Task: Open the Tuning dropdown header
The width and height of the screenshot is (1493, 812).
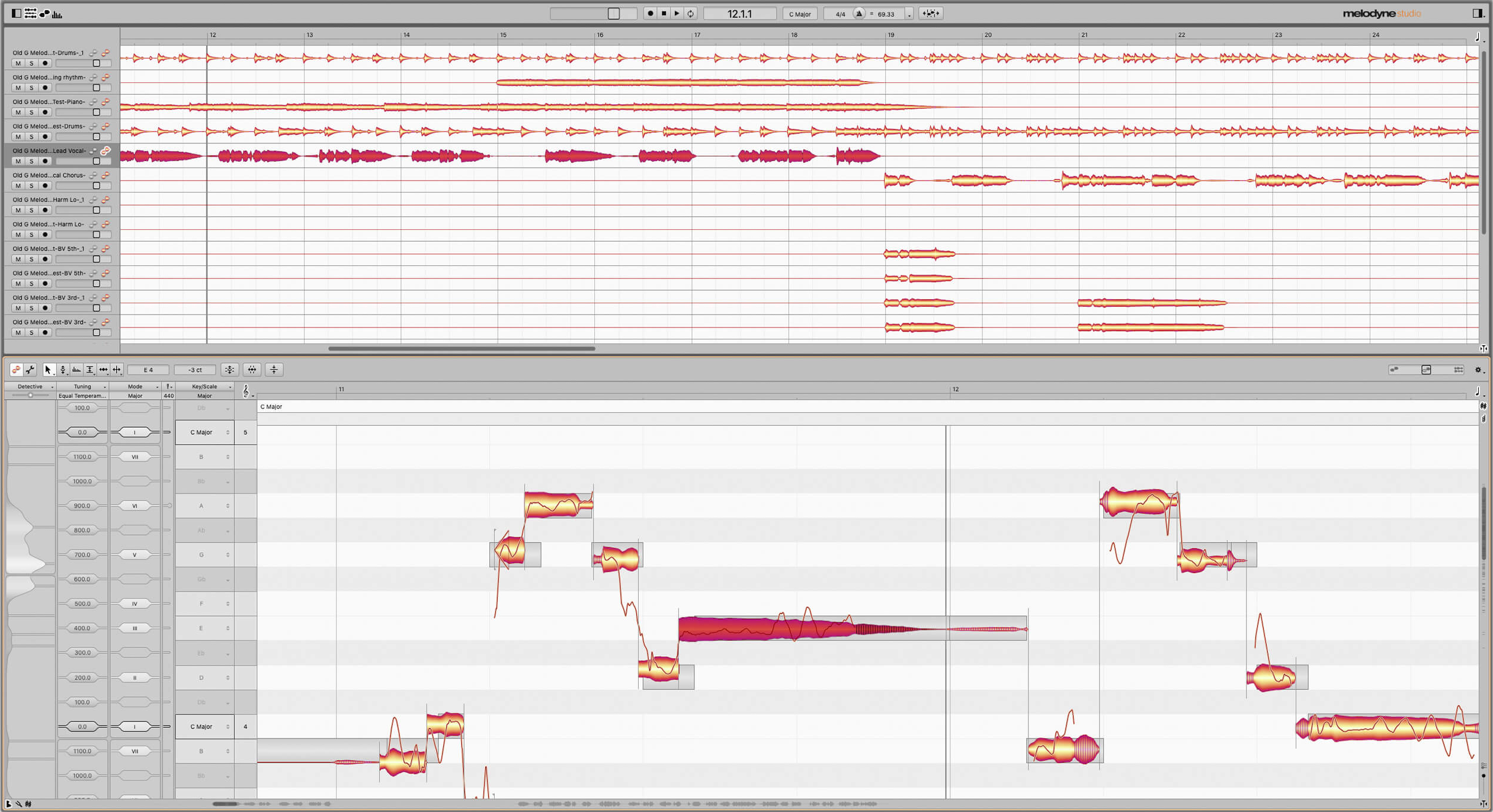Action: [82, 387]
